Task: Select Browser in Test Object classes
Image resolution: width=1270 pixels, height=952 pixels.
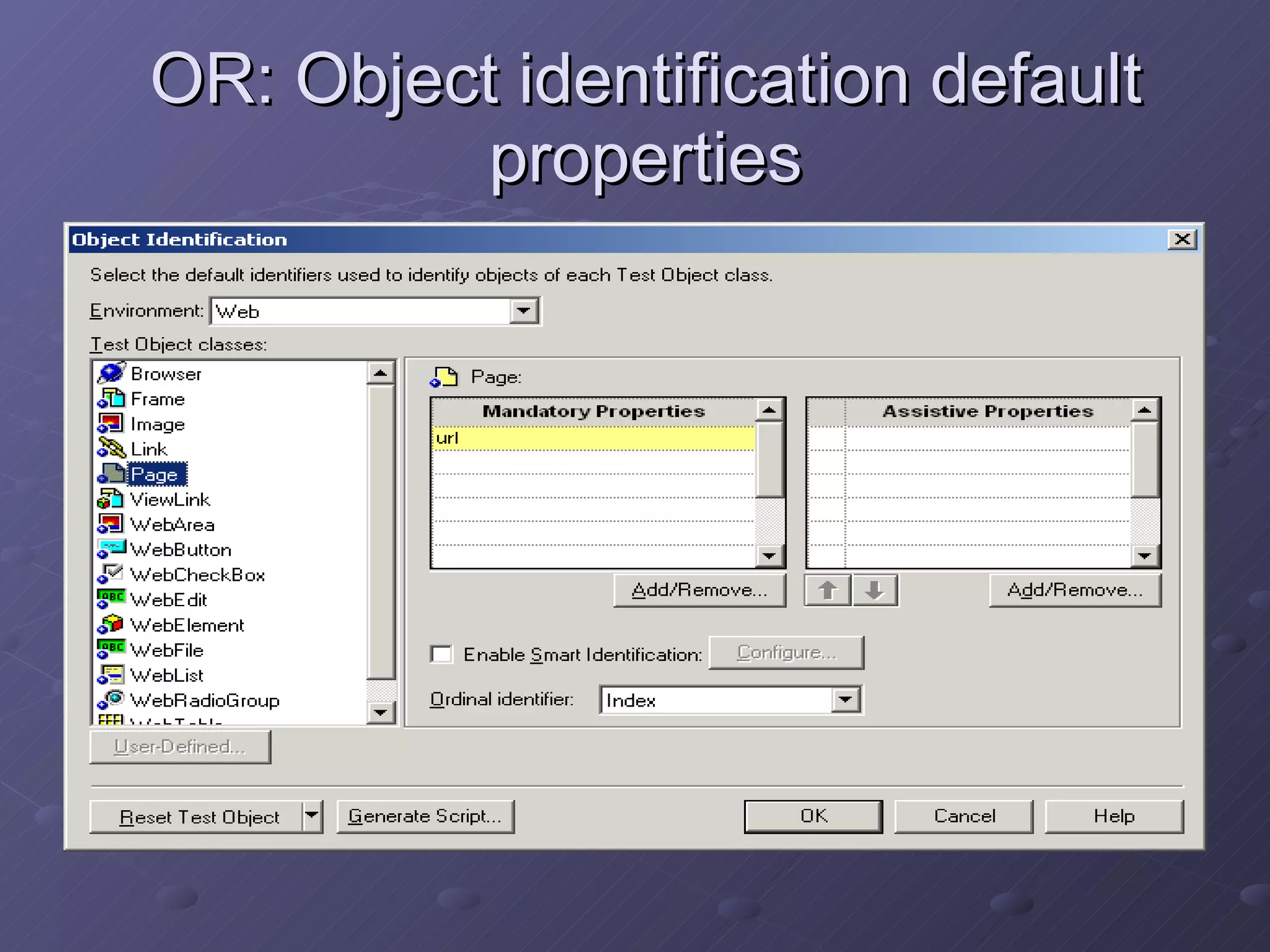Action: [x=166, y=374]
